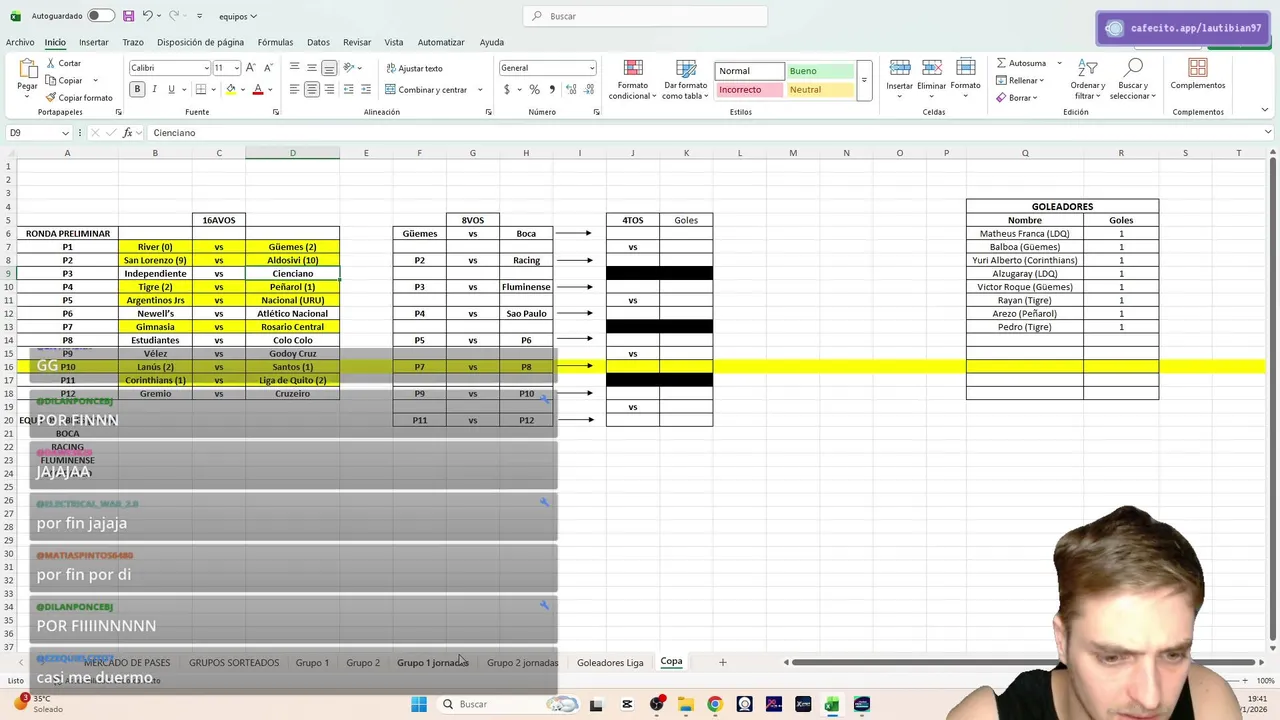Image resolution: width=1280 pixels, height=720 pixels.
Task: Open the Datos ribbon tab
Action: (x=318, y=42)
